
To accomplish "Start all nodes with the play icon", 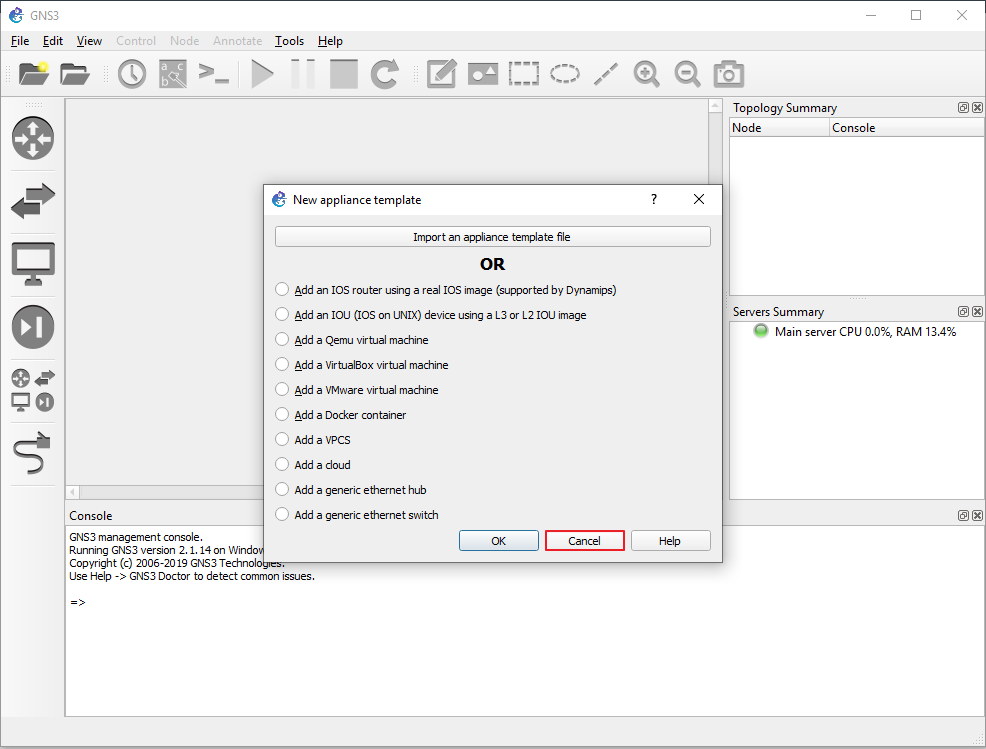I will pos(262,74).
